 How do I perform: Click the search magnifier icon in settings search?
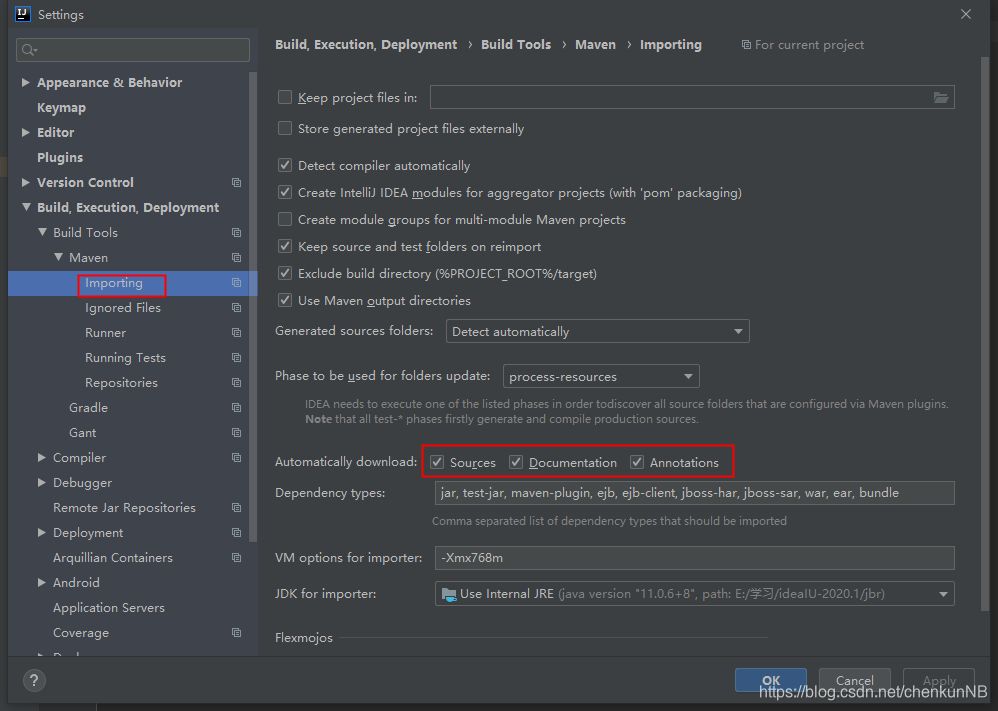coord(29,50)
